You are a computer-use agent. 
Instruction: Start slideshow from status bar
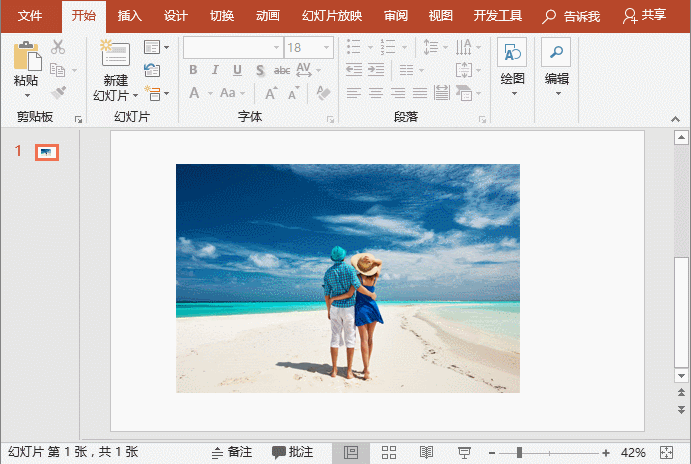[464, 453]
